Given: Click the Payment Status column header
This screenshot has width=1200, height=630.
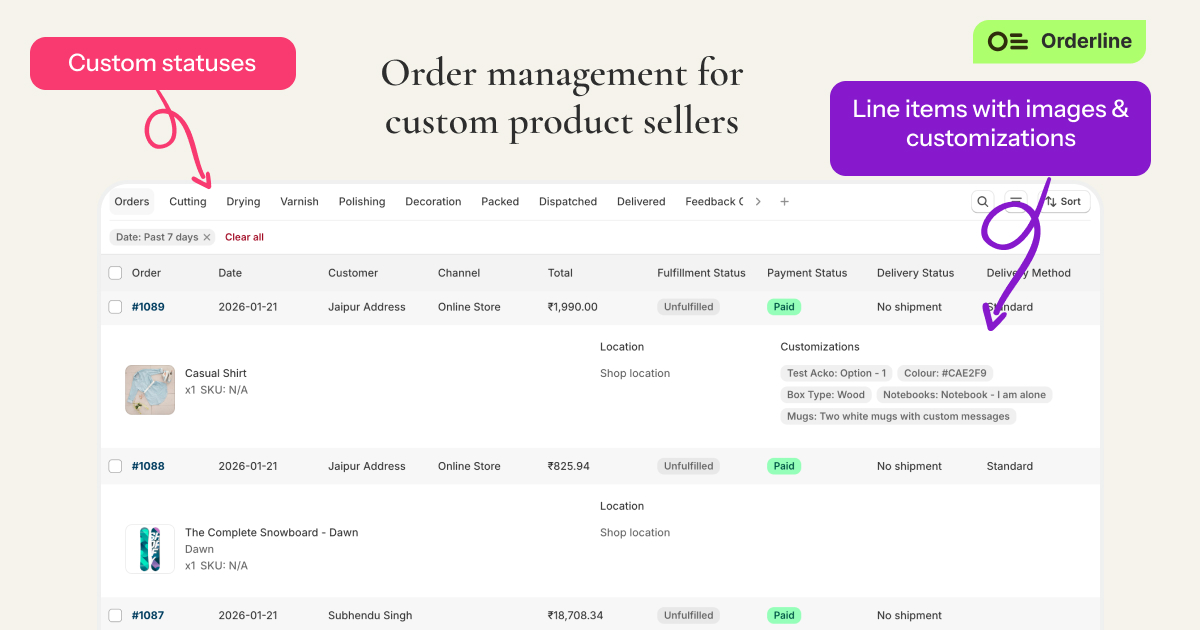Looking at the screenshot, I should 807,273.
